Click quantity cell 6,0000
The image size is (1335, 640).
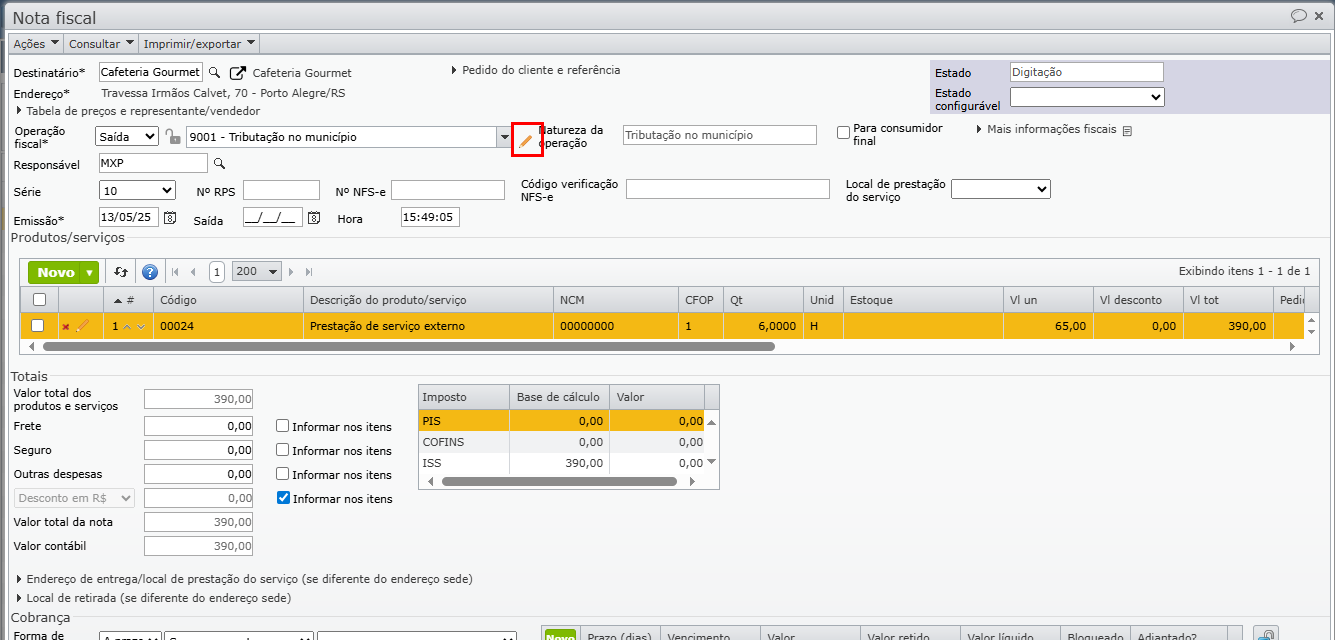point(761,326)
